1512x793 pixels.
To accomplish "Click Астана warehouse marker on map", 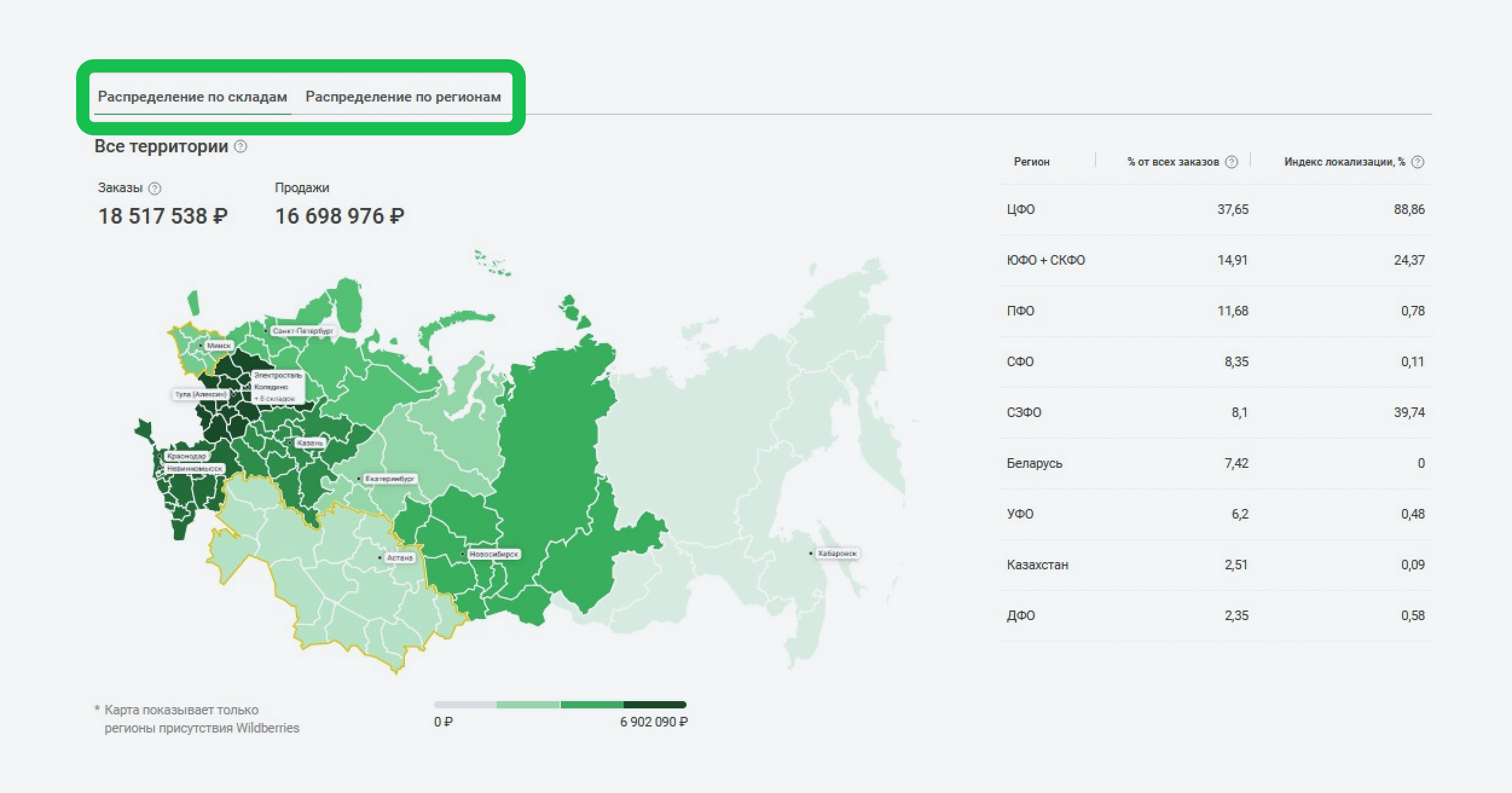I will point(399,558).
